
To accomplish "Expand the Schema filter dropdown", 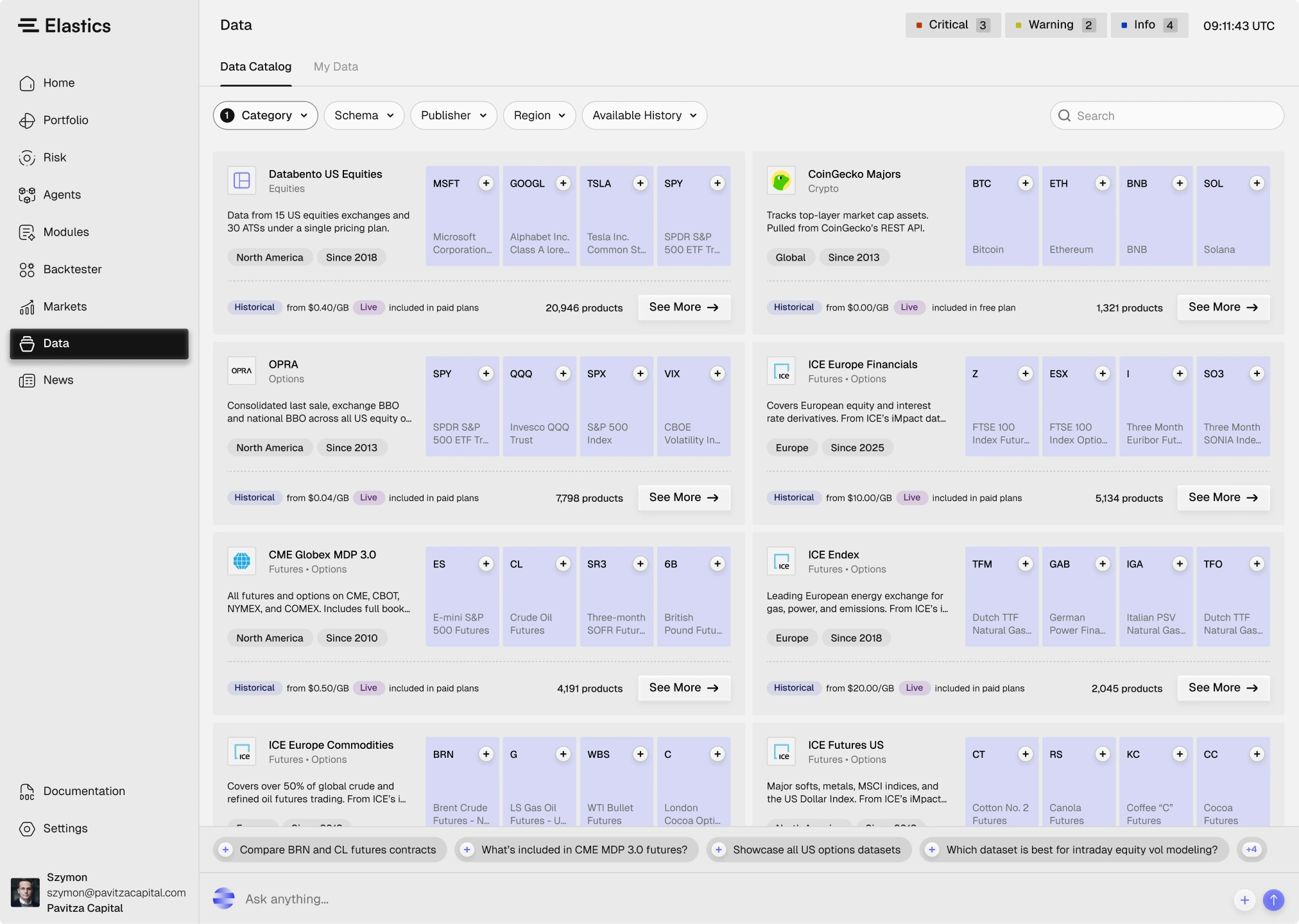I will (364, 116).
